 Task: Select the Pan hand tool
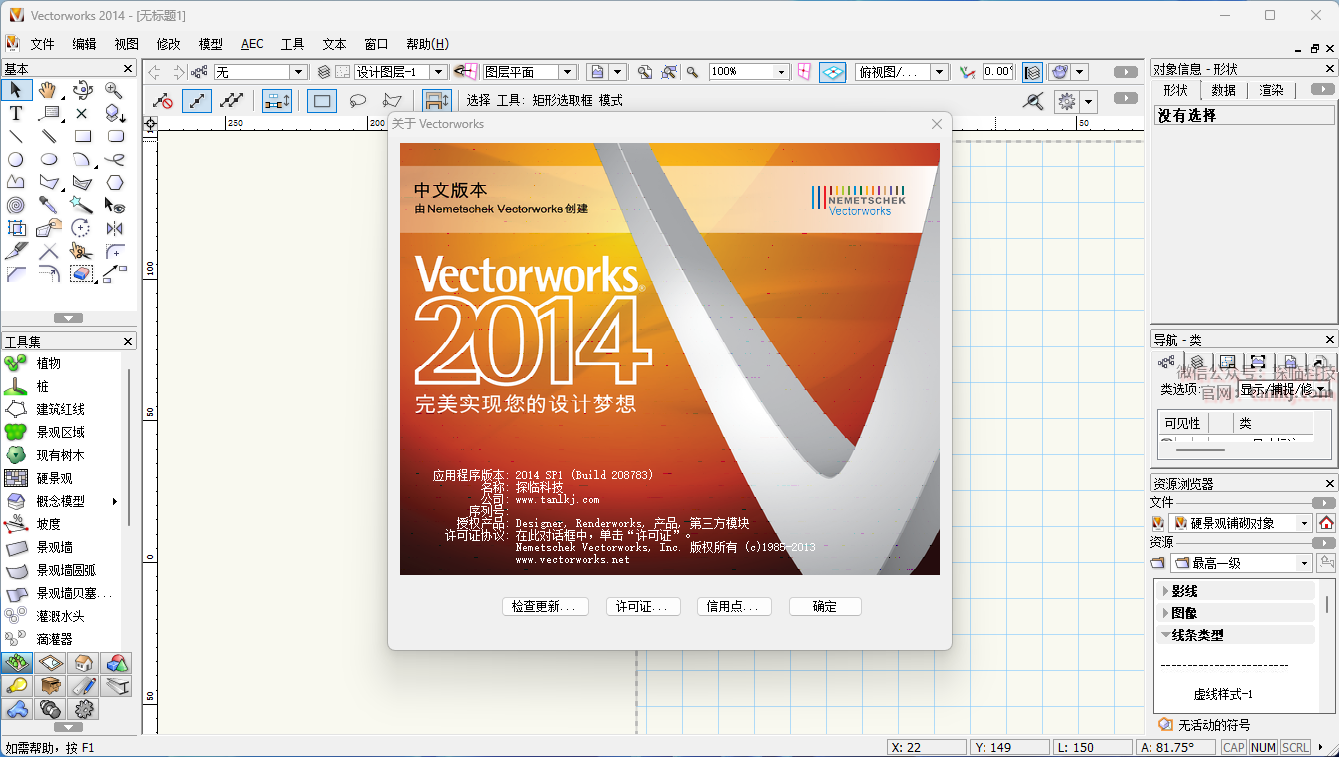(48, 90)
